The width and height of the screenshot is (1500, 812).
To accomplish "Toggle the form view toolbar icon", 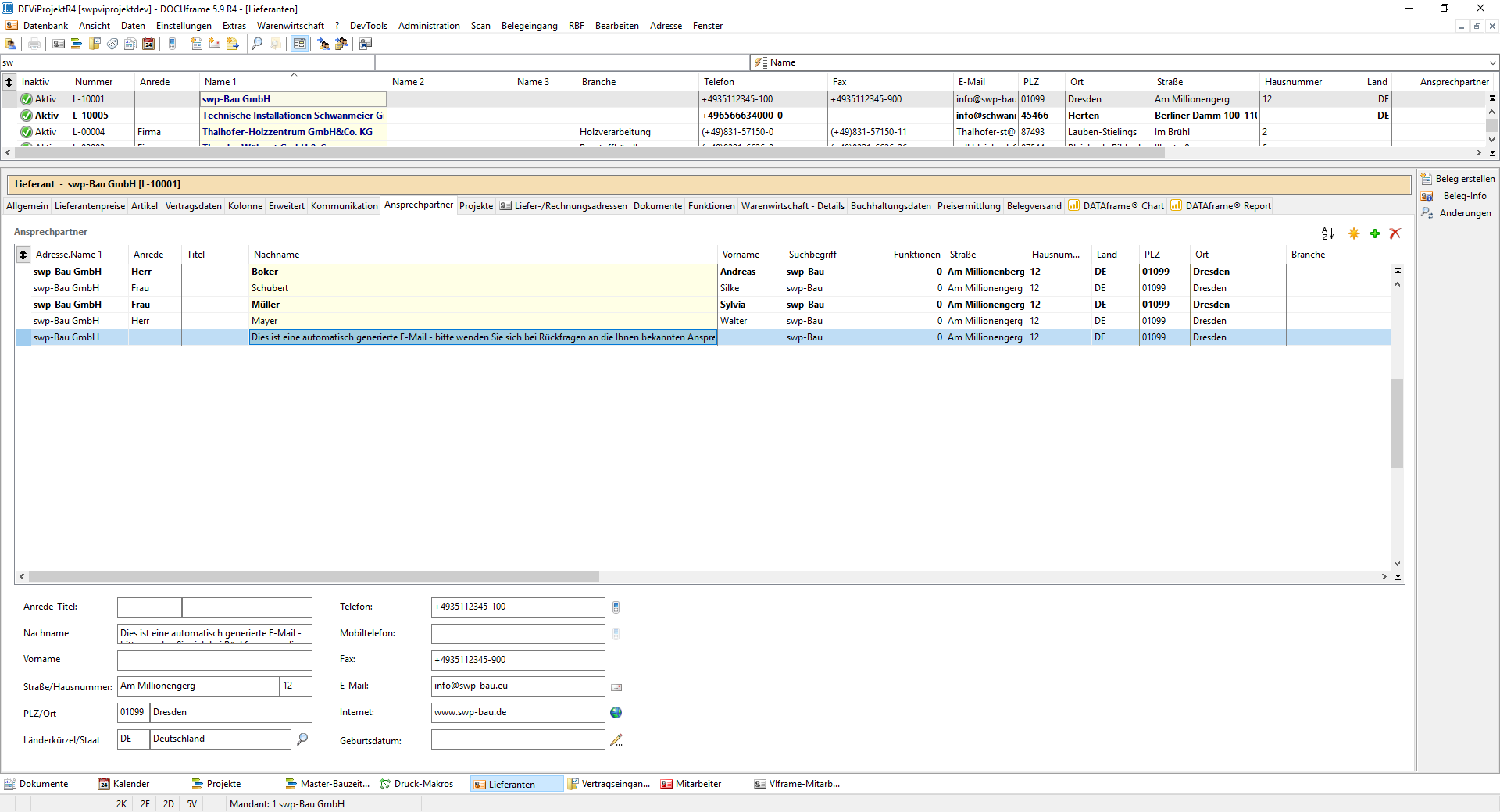I will 299,44.
